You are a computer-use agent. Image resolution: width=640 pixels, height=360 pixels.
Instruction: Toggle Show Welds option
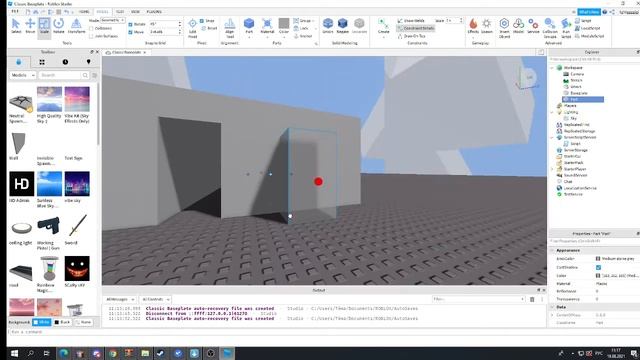point(411,20)
